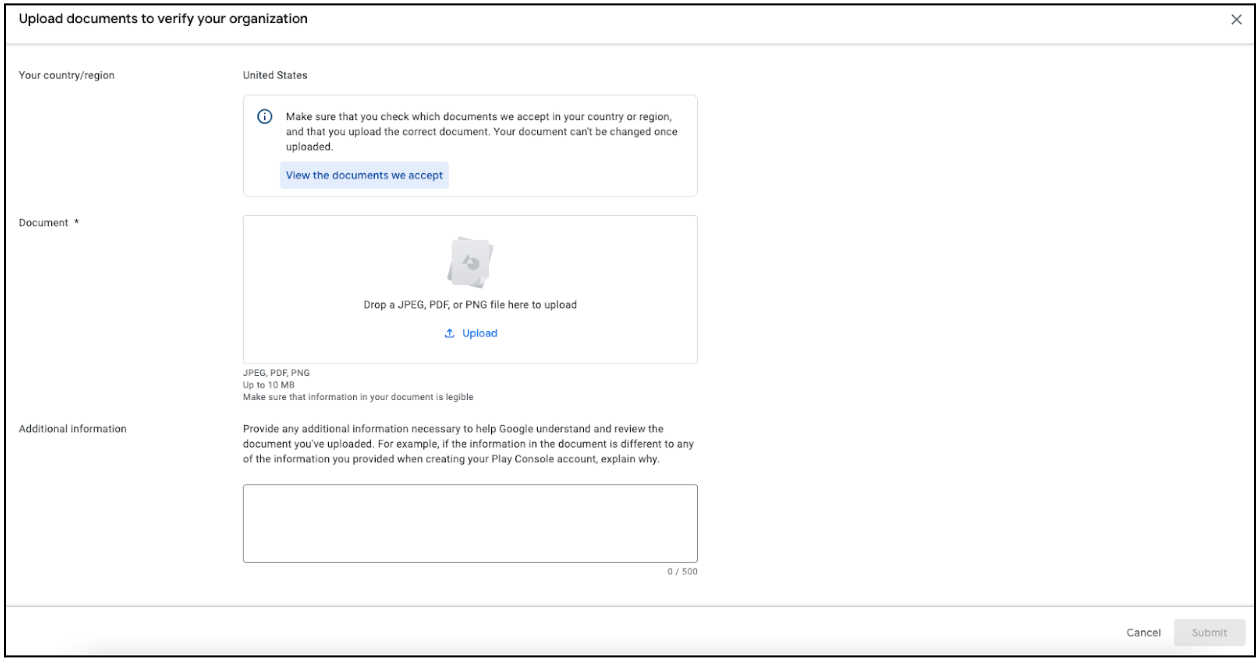Viewport: 1259px width, 662px height.
Task: Click Cancel button
Action: pos(1143,632)
